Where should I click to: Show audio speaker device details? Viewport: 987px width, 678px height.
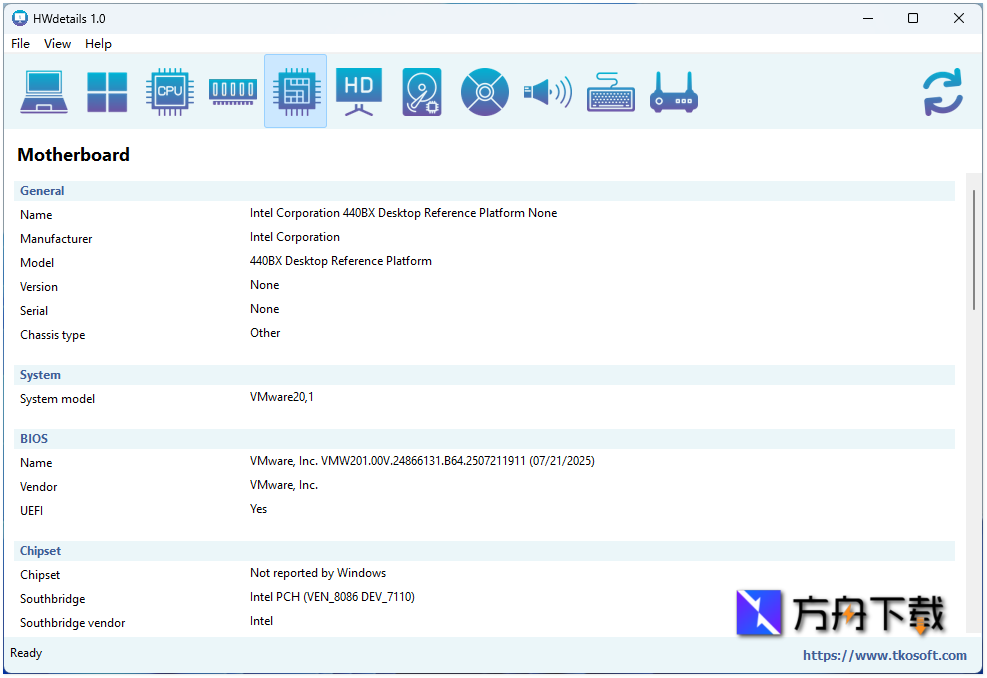pos(548,92)
